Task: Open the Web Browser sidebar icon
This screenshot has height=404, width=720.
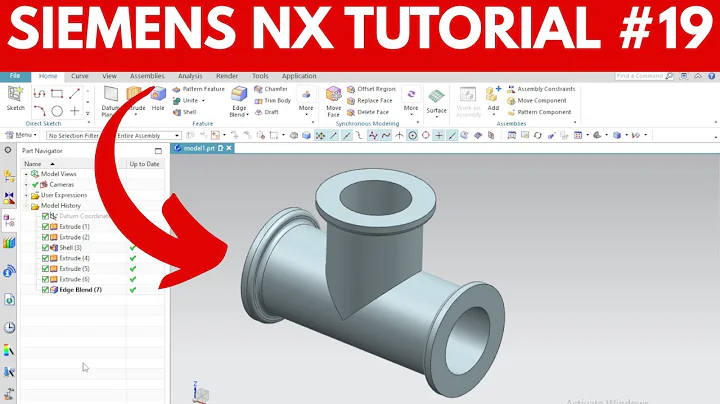Action: [9, 300]
